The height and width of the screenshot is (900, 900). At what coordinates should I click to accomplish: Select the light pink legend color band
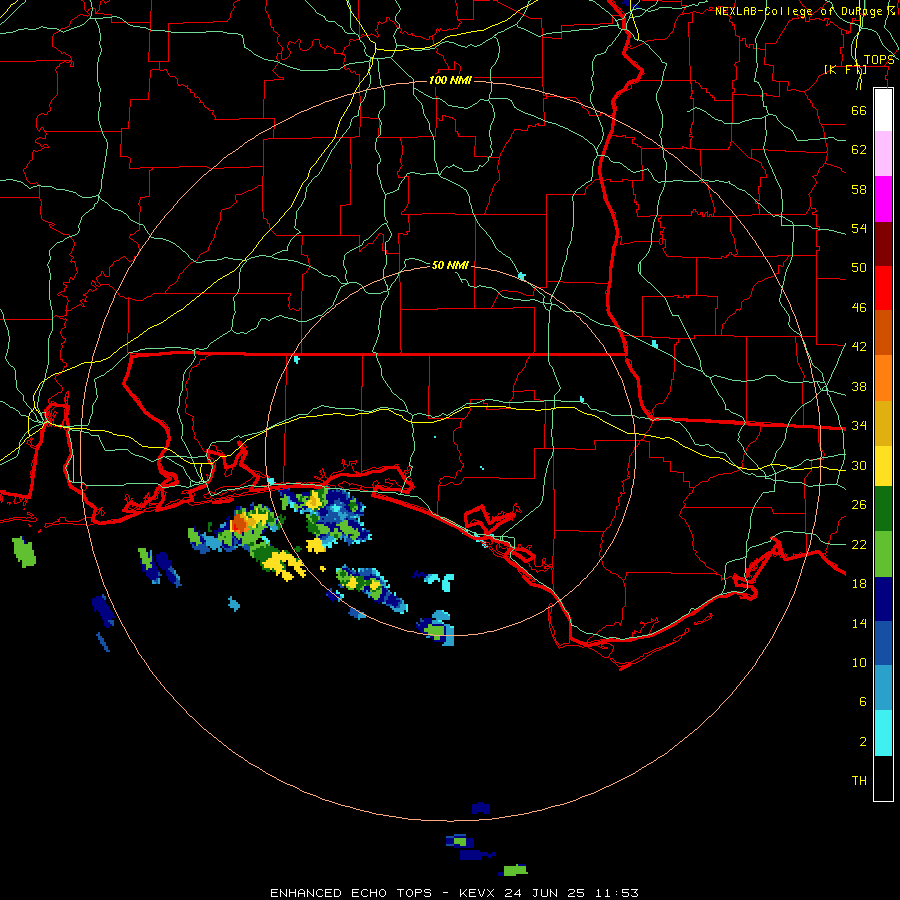(883, 153)
